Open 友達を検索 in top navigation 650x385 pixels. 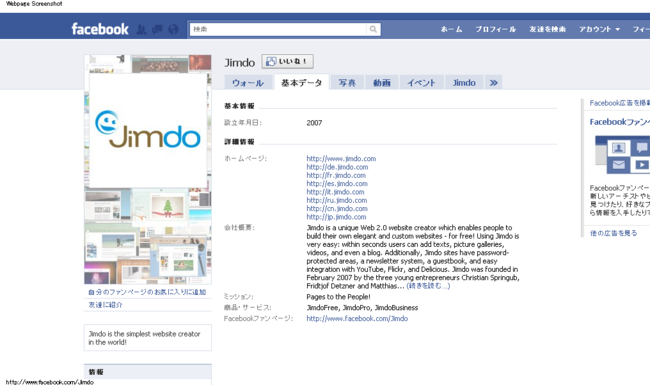click(x=547, y=29)
